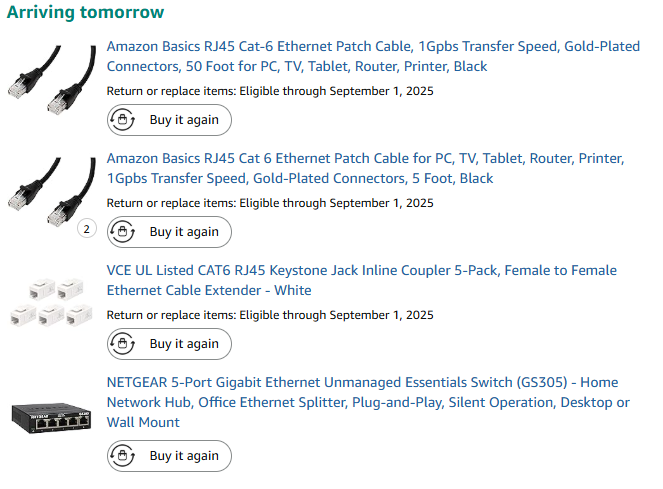Click the return eligibility text under the VCE coupler
This screenshot has width=663, height=489.
coord(270,315)
